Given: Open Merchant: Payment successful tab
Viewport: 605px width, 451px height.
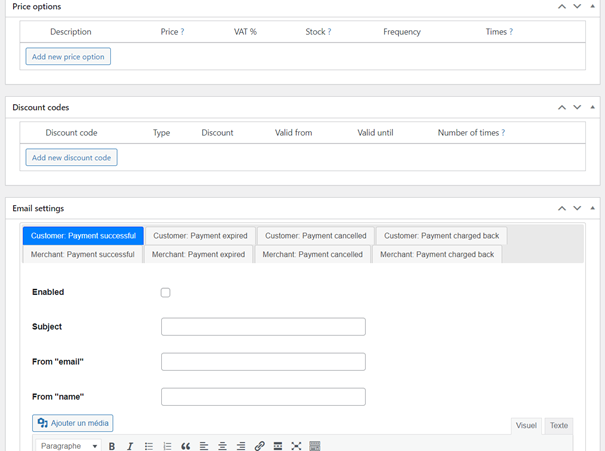Looking at the screenshot, I should tap(82, 255).
